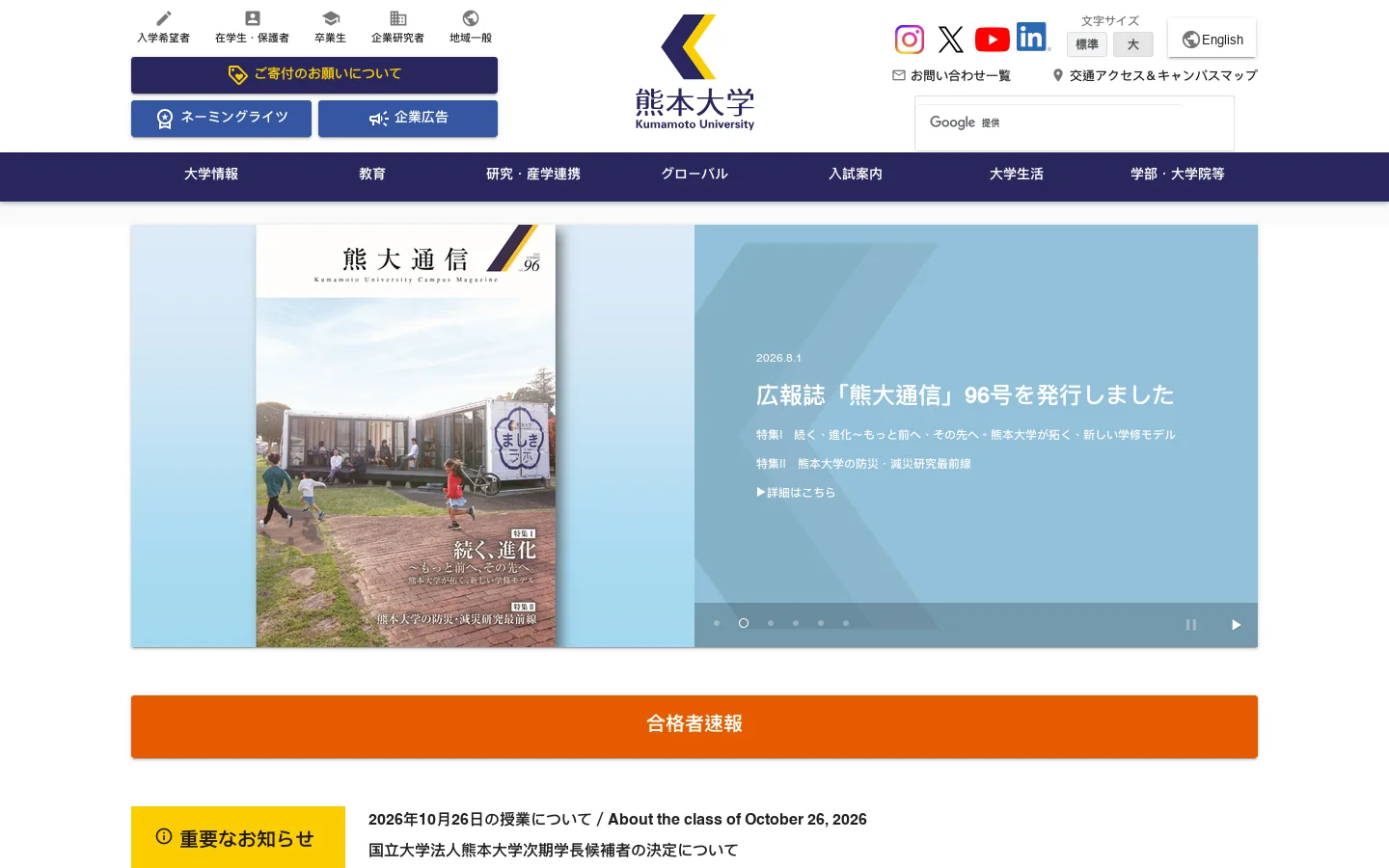Open the Instagram icon link
Screen dimensions: 1389x868
pyautogui.click(x=910, y=39)
